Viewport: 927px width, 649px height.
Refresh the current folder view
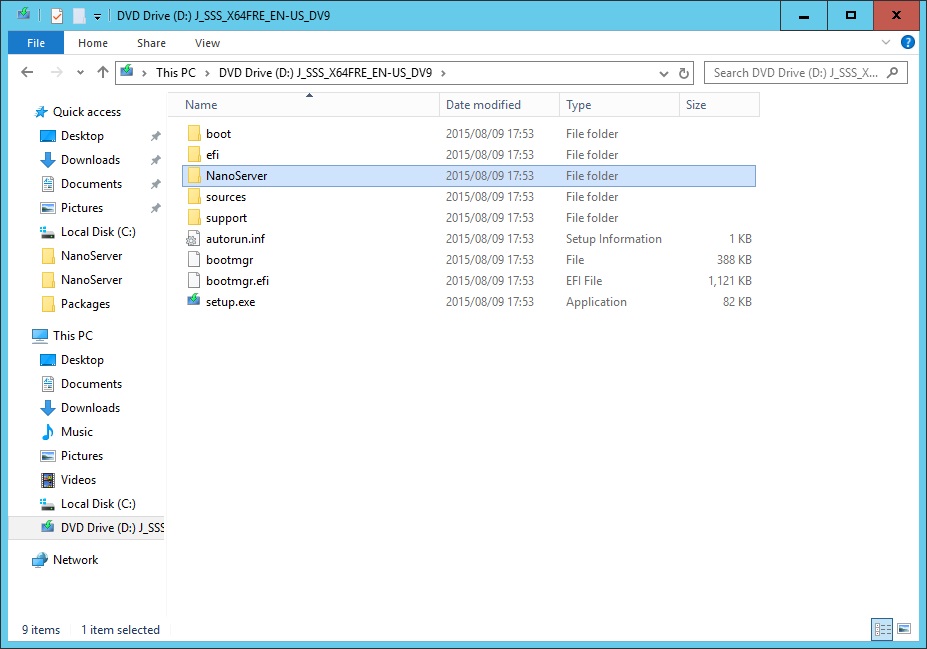[683, 73]
